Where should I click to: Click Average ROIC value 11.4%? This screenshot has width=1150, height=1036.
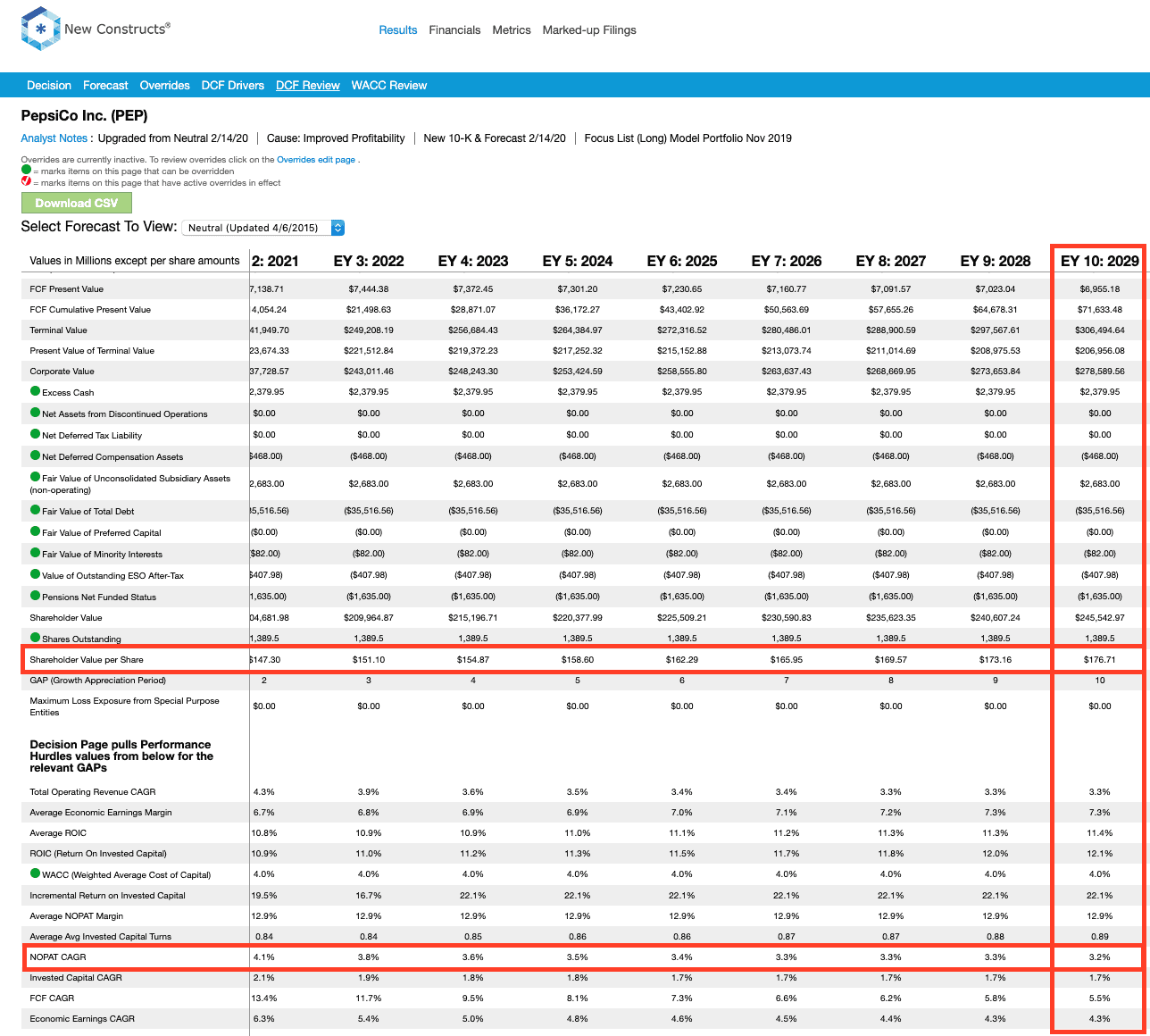[1100, 833]
